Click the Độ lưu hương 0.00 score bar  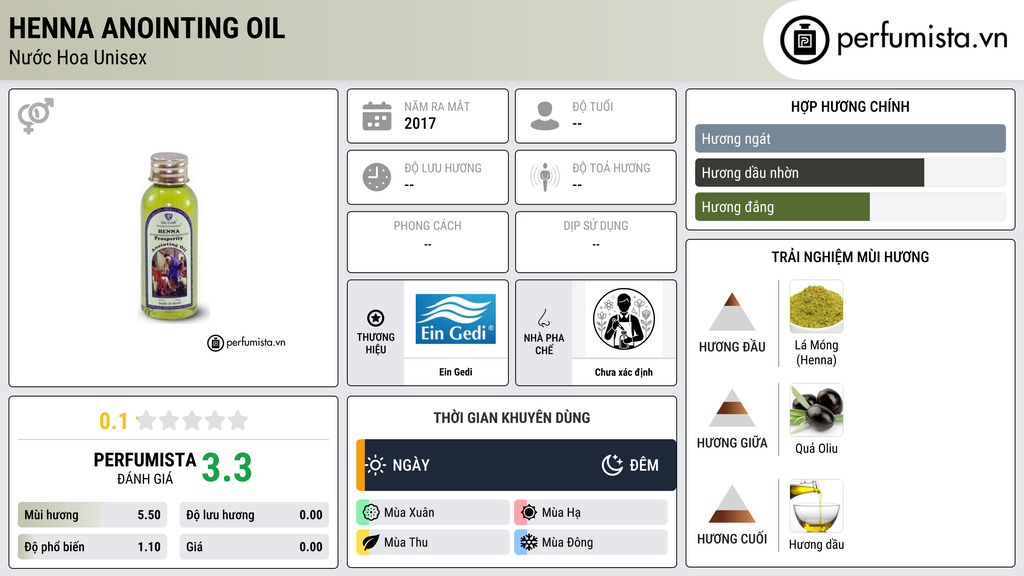[254, 515]
